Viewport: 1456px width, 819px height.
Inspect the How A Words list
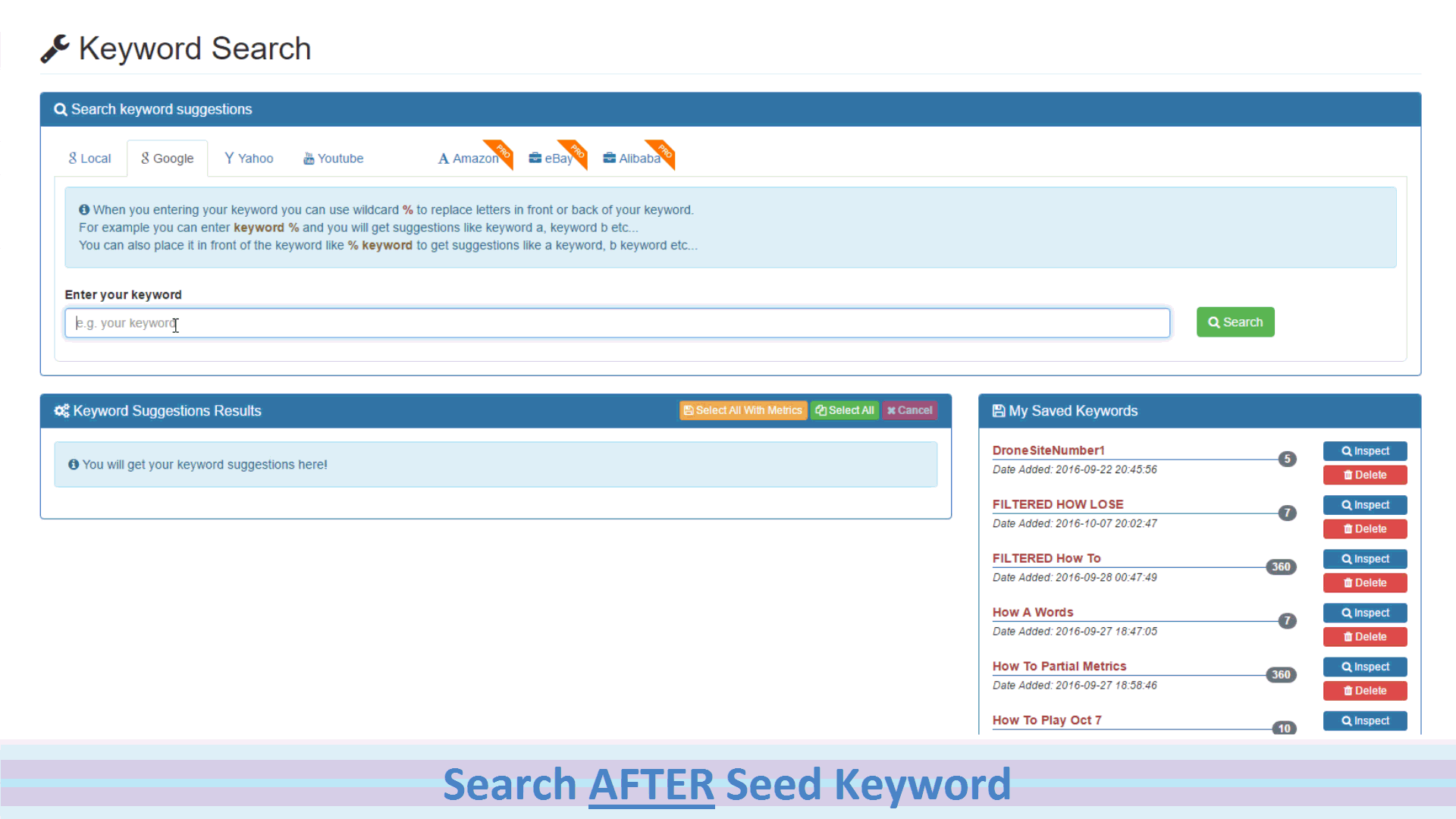pos(1365,613)
